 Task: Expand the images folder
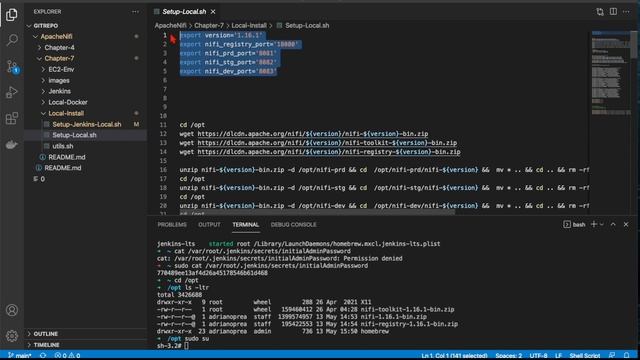(x=85, y=80)
